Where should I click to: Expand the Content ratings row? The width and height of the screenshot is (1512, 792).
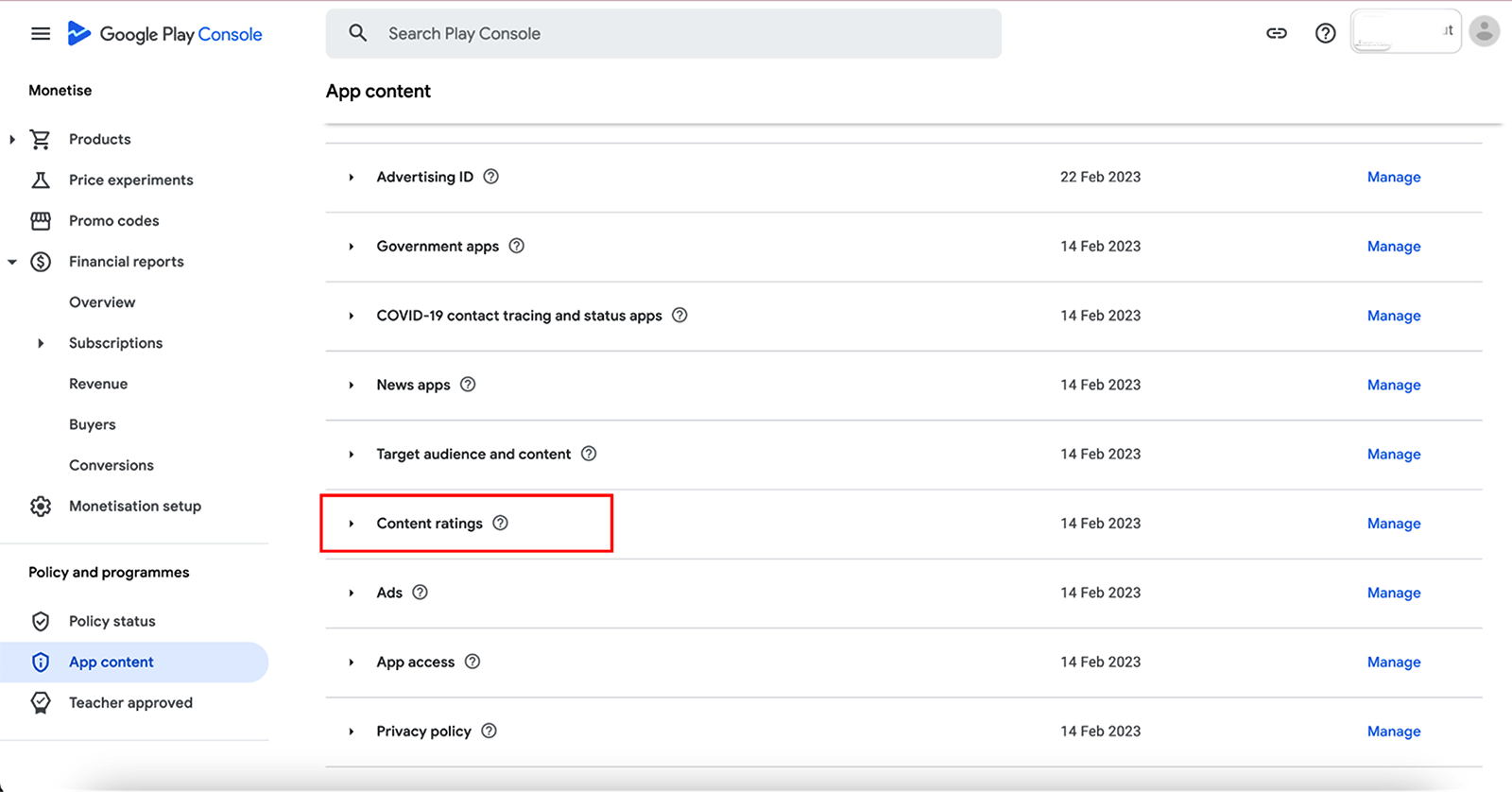coord(352,524)
